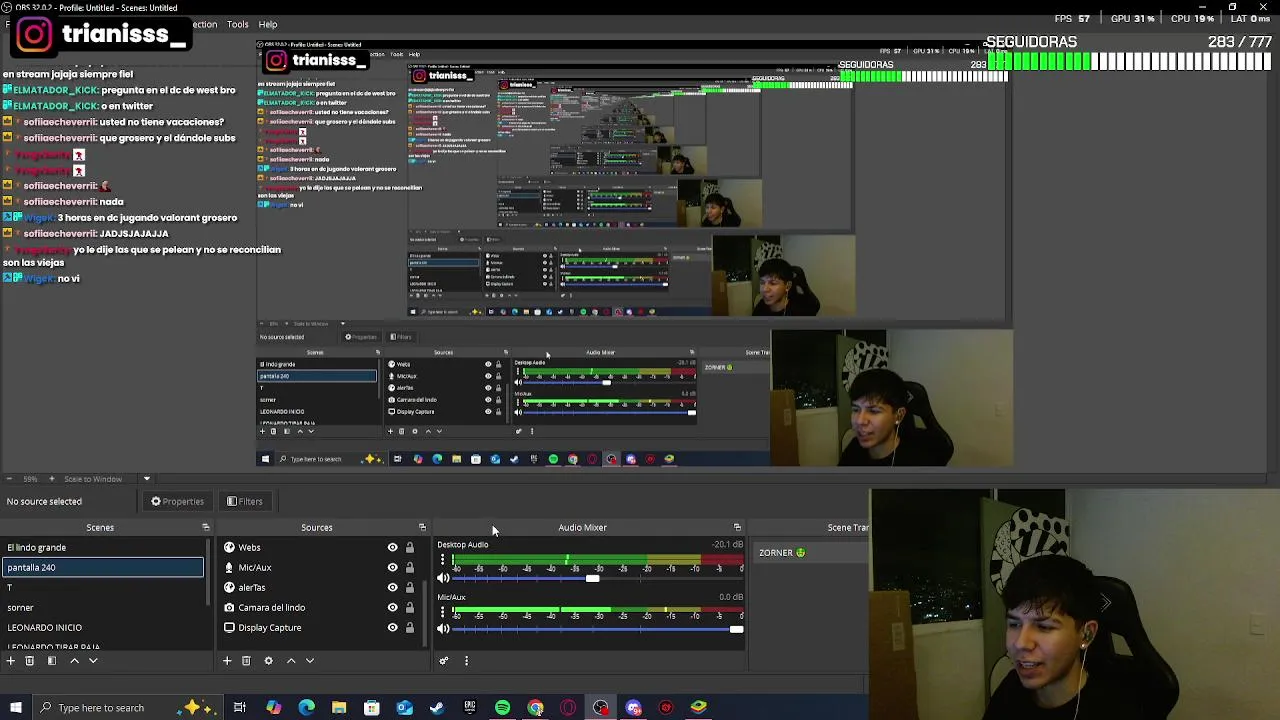Open Audio Mixer bottom three-dot menu
The image size is (1280, 720).
click(x=466, y=660)
